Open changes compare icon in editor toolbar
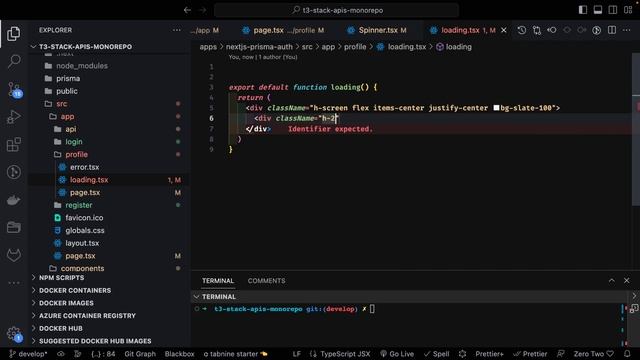The width and height of the screenshot is (640, 360). (537, 30)
